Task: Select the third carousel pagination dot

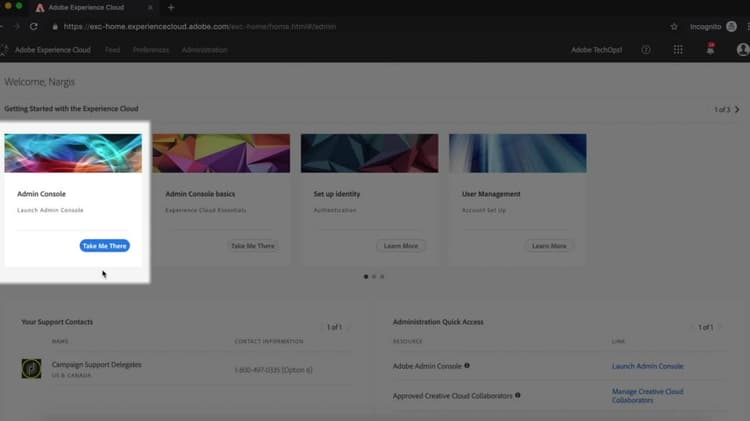Action: click(x=382, y=277)
